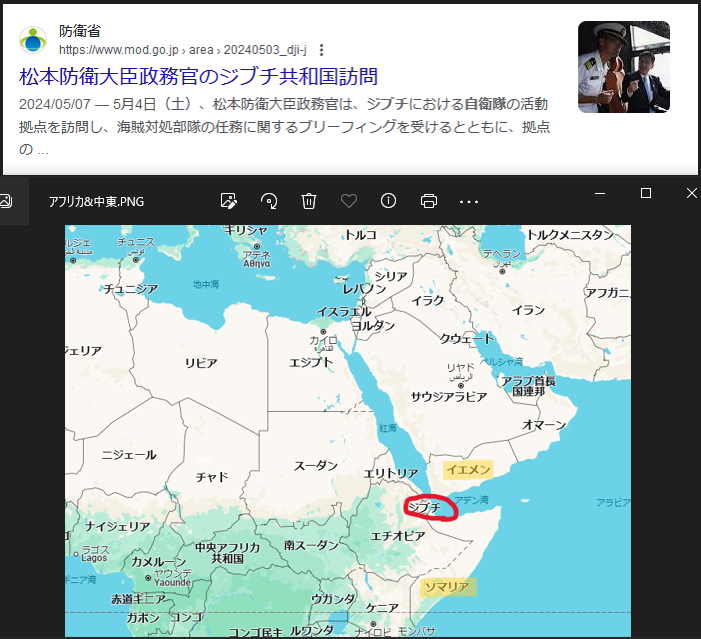Screen dimensions: 701x639
Task: Click the highlighted ソマリア label on map
Action: (446, 586)
